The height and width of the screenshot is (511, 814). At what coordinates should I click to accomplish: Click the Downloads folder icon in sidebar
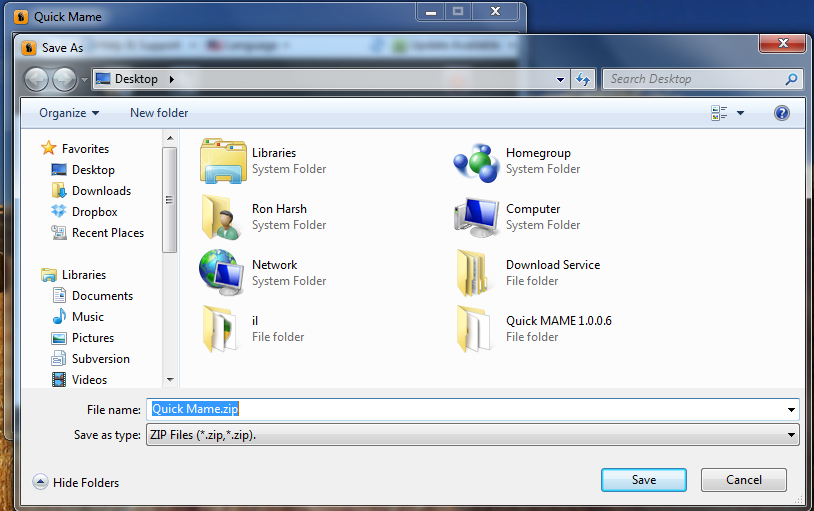coord(59,191)
